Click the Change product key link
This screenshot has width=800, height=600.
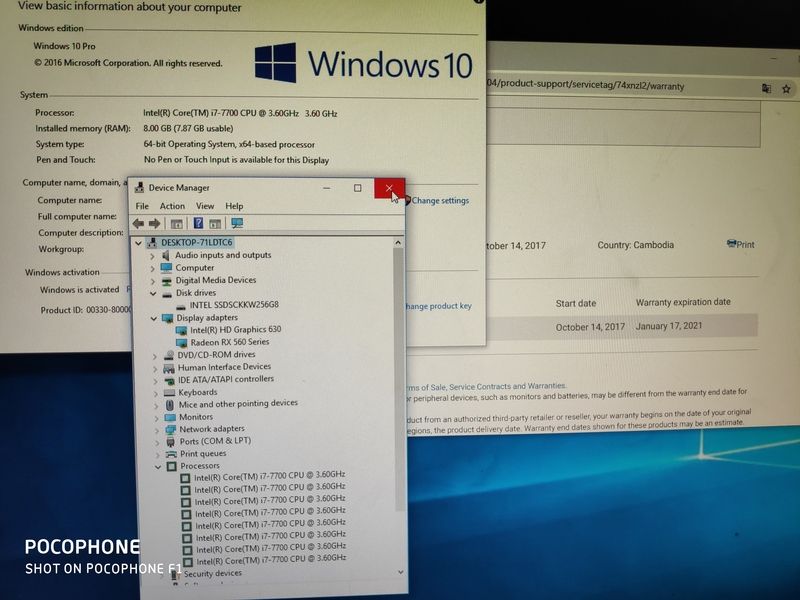coord(439,306)
